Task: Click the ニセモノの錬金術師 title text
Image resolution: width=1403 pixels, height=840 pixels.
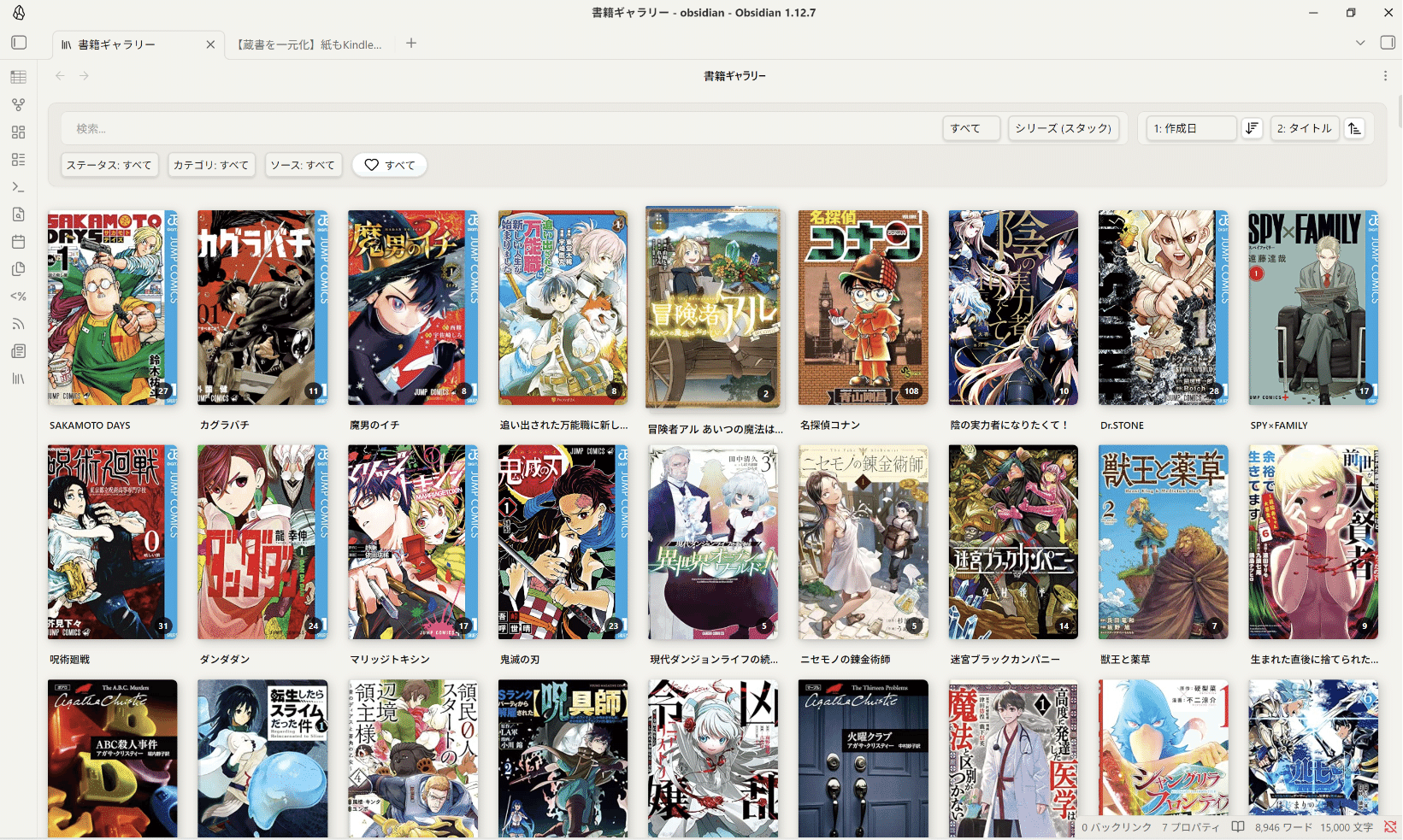Action: coord(846,660)
